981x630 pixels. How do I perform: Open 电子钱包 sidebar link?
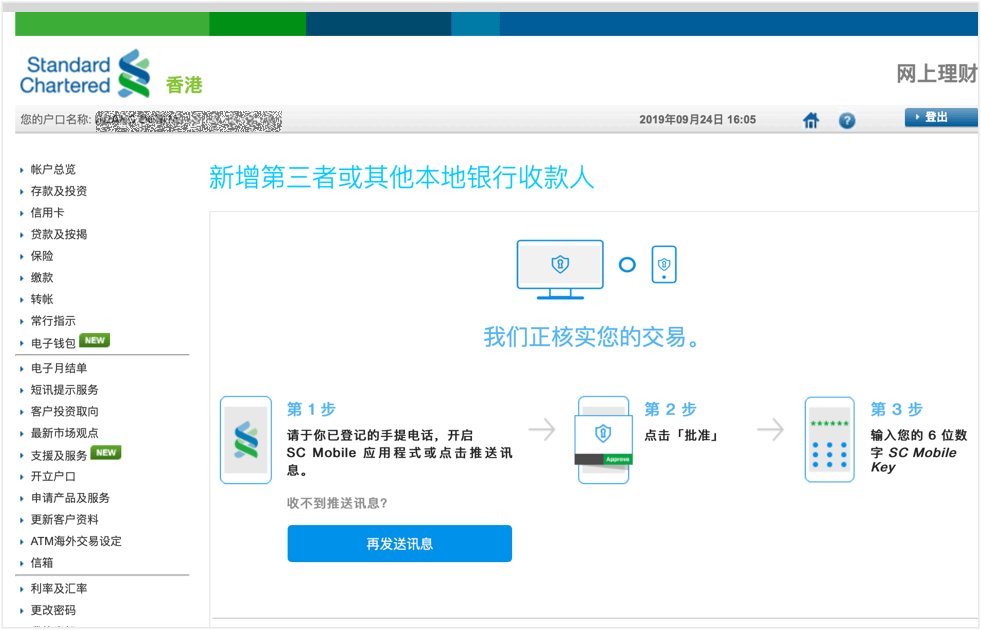coord(53,343)
